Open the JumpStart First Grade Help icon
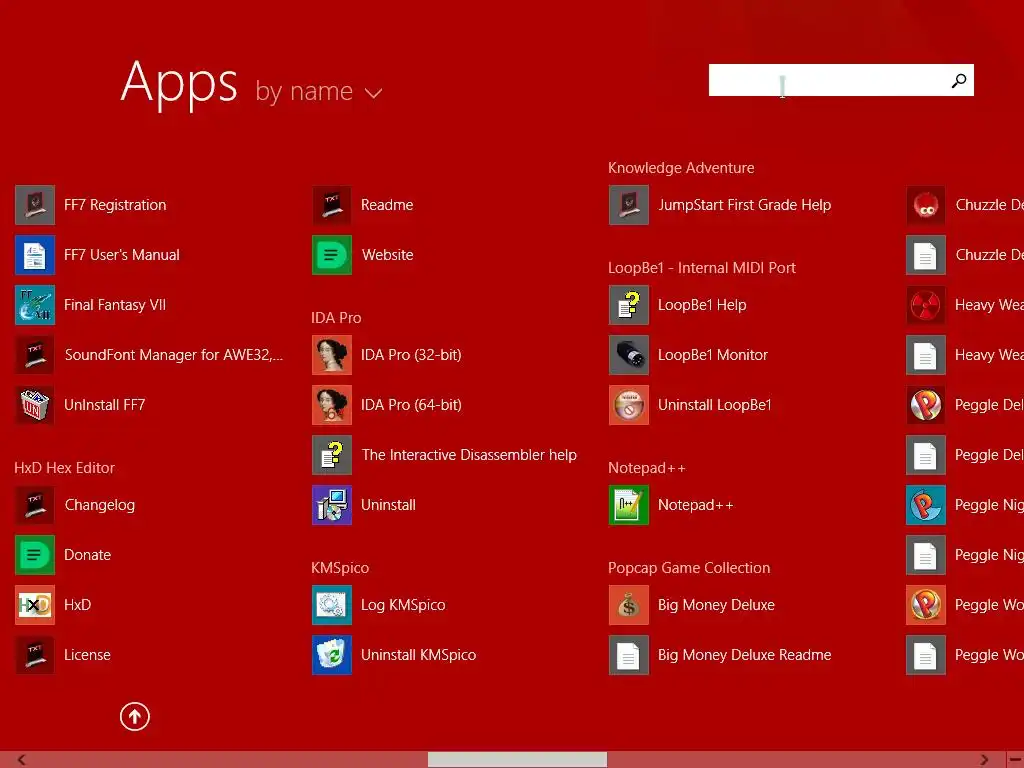The width and height of the screenshot is (1024, 768). click(x=629, y=205)
